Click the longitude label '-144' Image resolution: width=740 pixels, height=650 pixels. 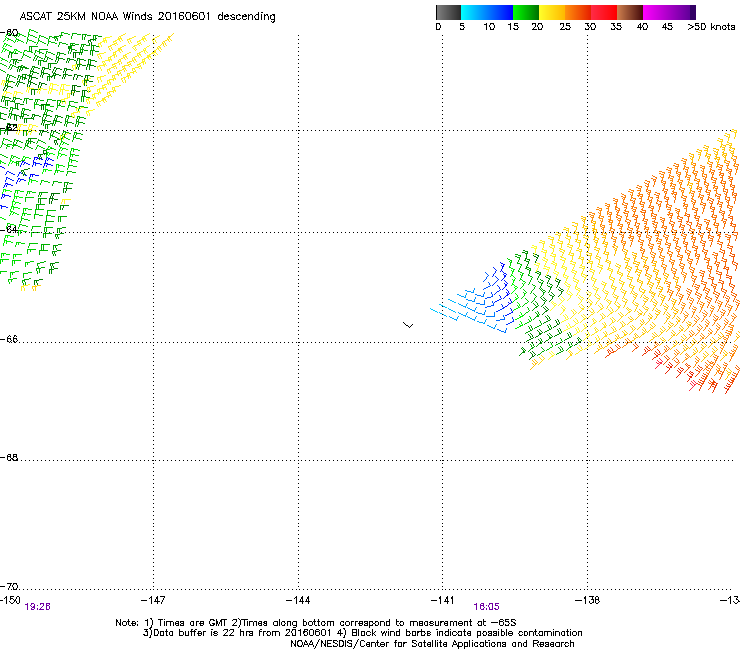pyautogui.click(x=298, y=600)
